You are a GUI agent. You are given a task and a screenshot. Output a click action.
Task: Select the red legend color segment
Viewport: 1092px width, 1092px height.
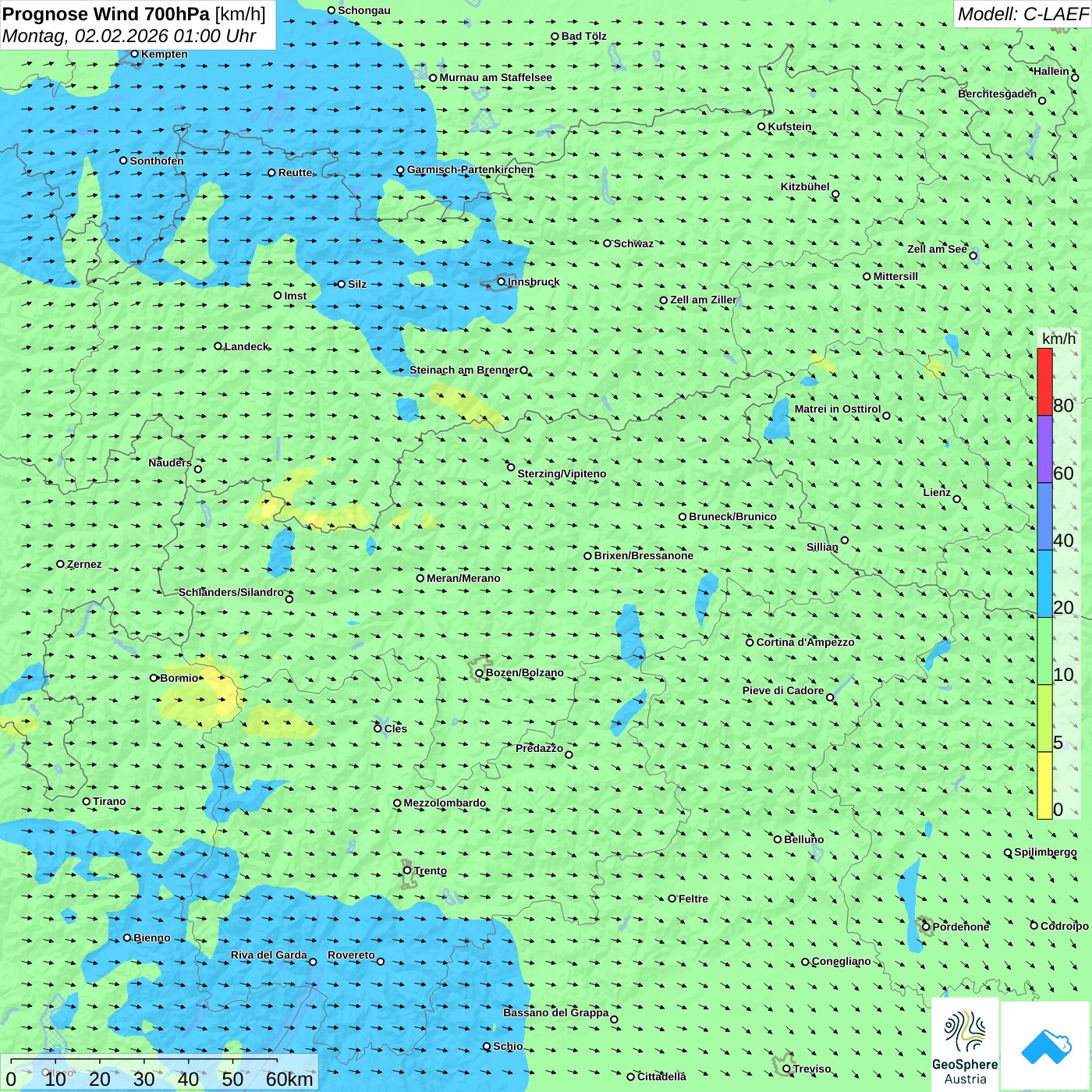pyautogui.click(x=1044, y=381)
